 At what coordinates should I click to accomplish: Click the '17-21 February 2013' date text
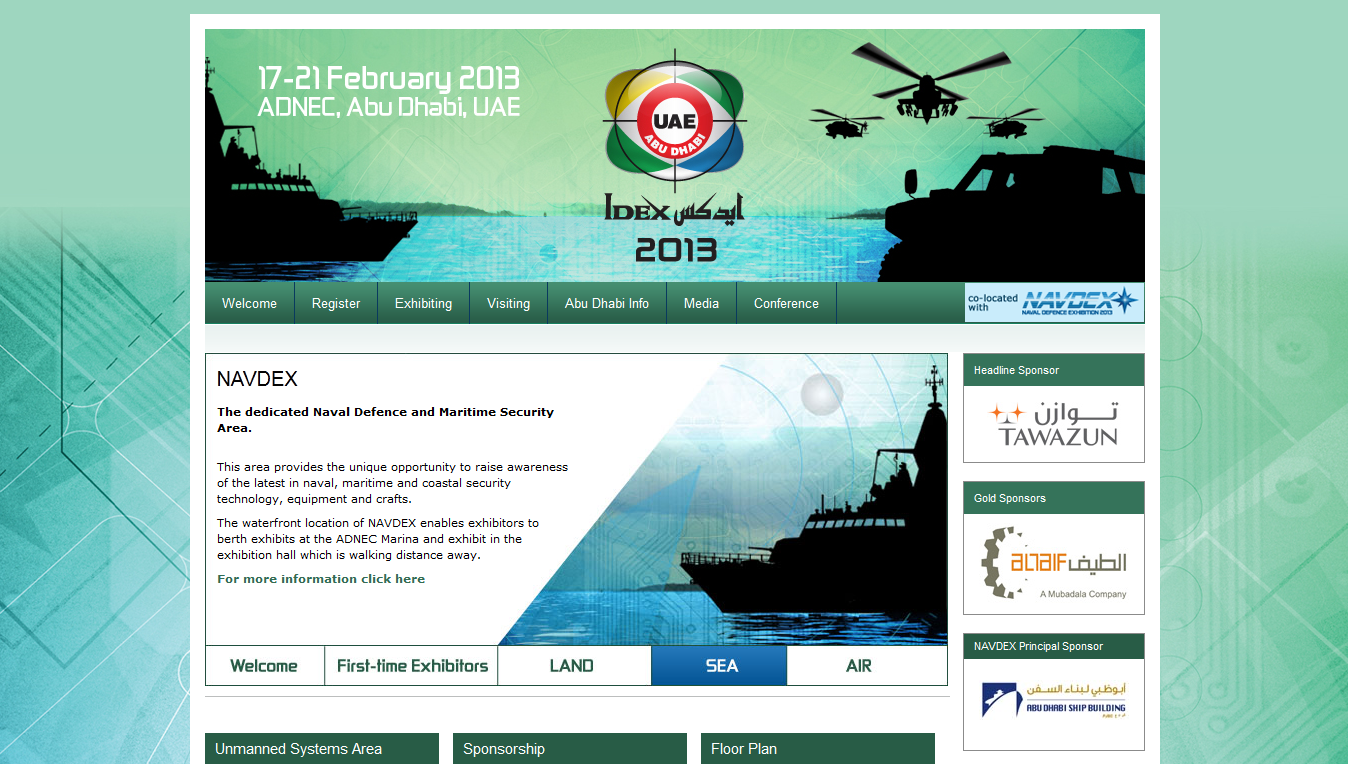[389, 78]
